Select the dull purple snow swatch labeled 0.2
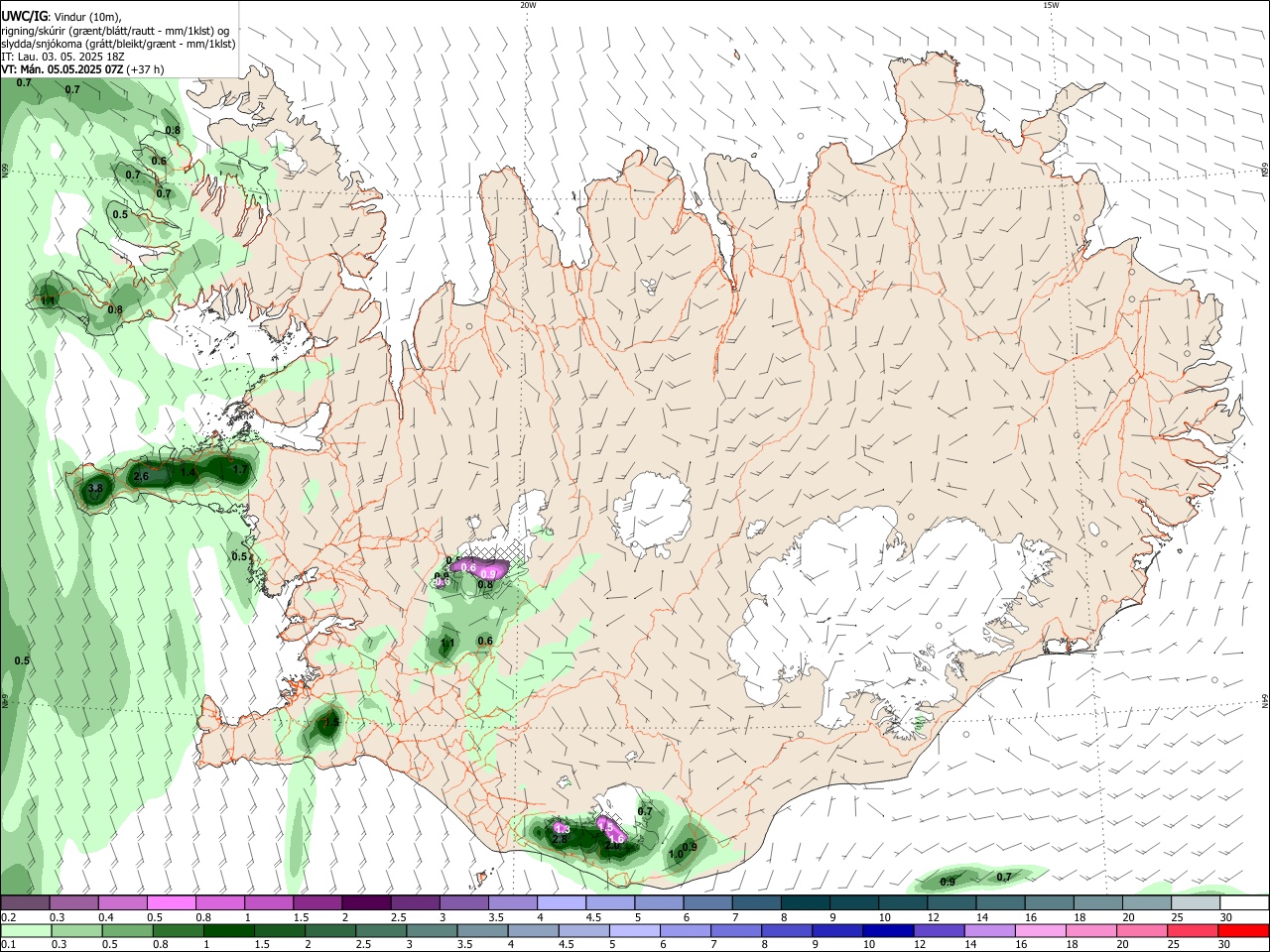The image size is (1270, 952). [25, 902]
